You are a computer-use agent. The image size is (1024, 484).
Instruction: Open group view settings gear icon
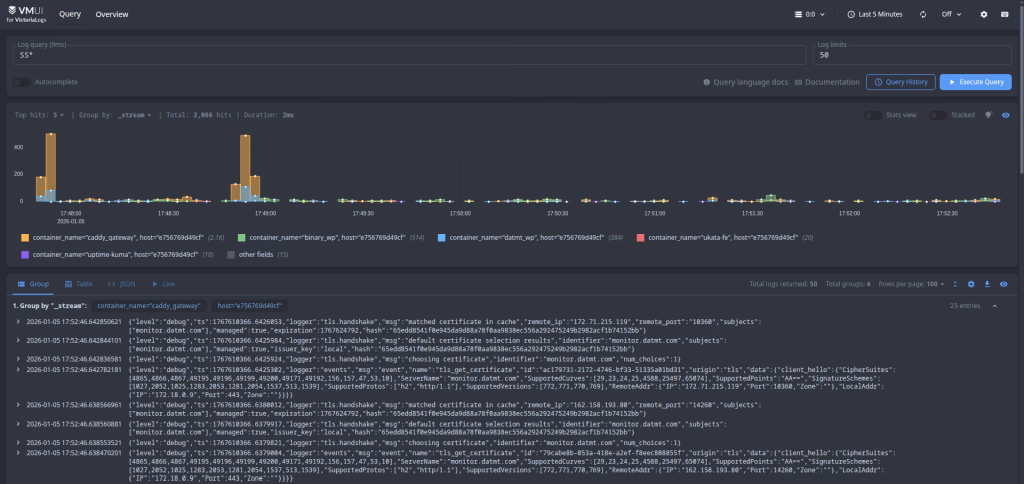pyautogui.click(x=972, y=284)
